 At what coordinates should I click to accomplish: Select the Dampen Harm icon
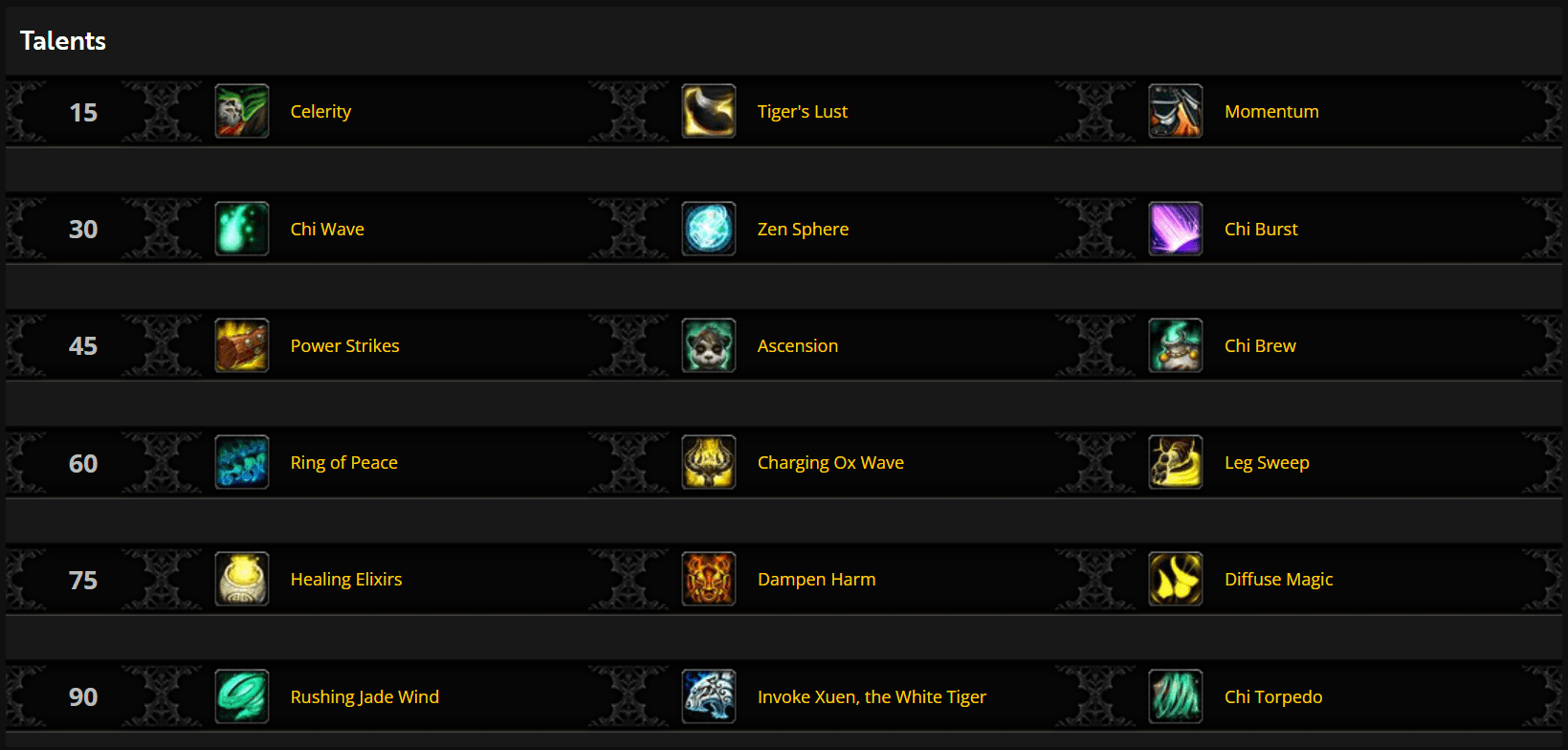click(708, 579)
